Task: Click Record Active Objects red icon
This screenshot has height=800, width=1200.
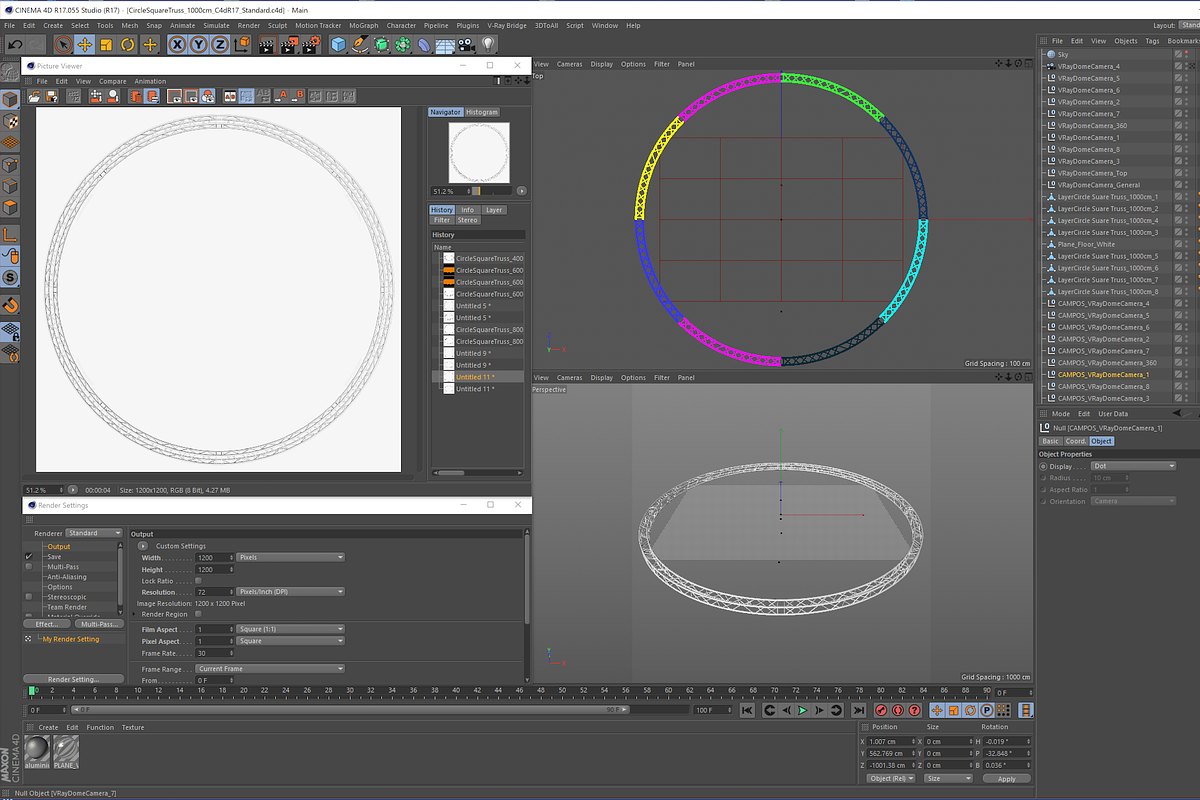Action: (881, 710)
